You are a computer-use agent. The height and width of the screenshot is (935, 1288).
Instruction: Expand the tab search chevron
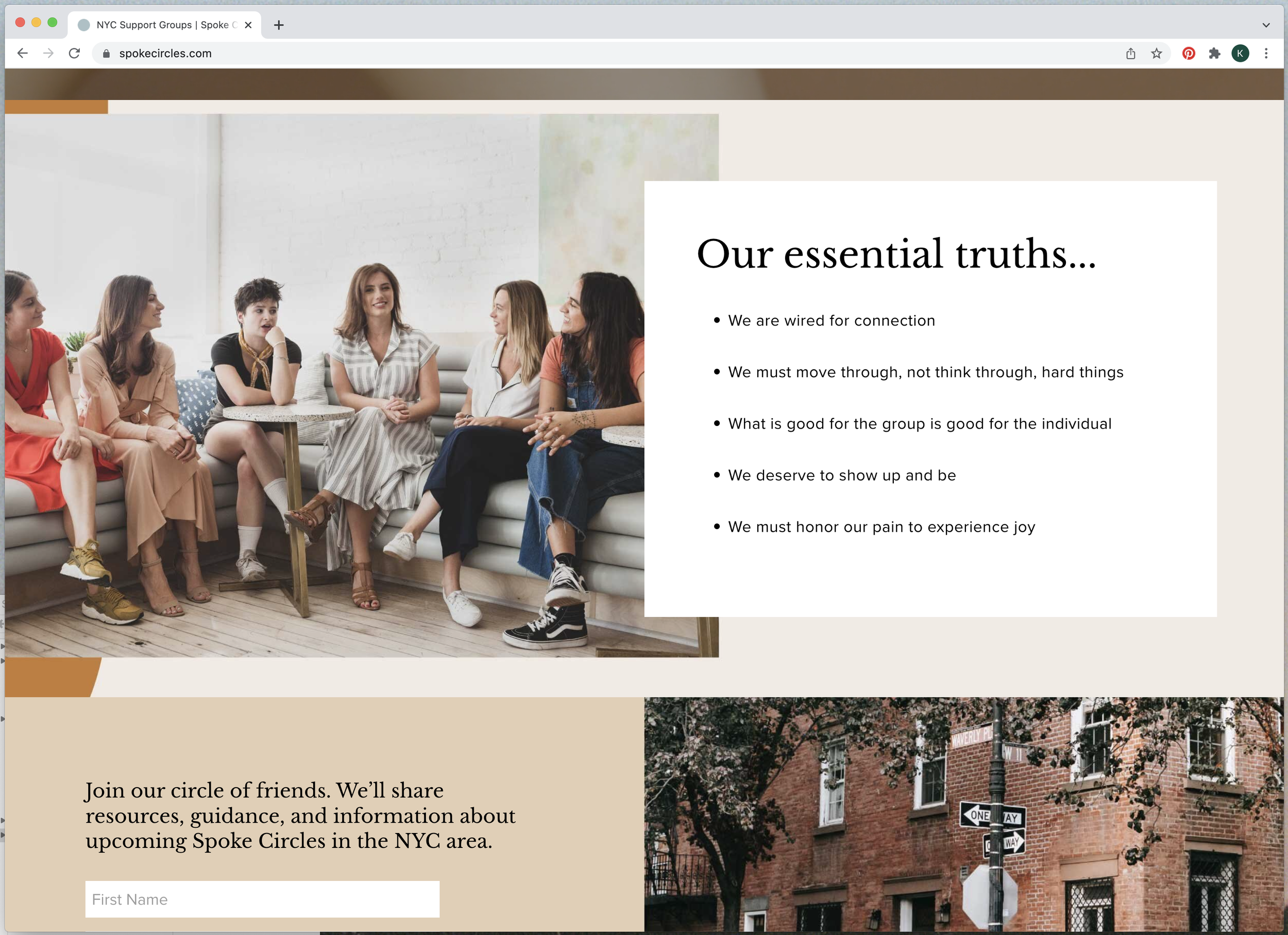tap(1266, 25)
